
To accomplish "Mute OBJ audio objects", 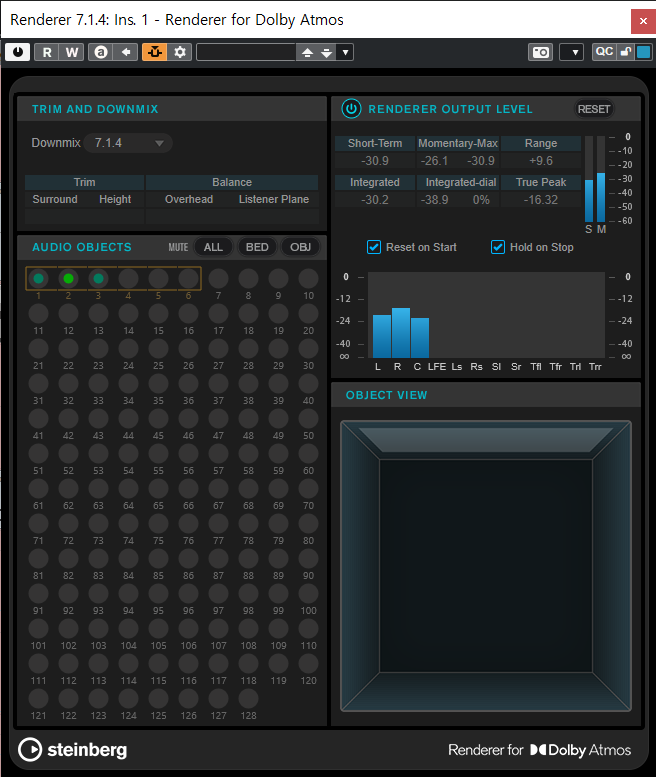I will (x=300, y=247).
